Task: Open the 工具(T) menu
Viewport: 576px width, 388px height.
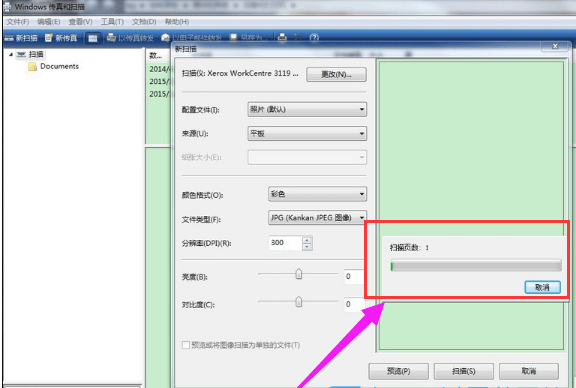Action: 112,22
